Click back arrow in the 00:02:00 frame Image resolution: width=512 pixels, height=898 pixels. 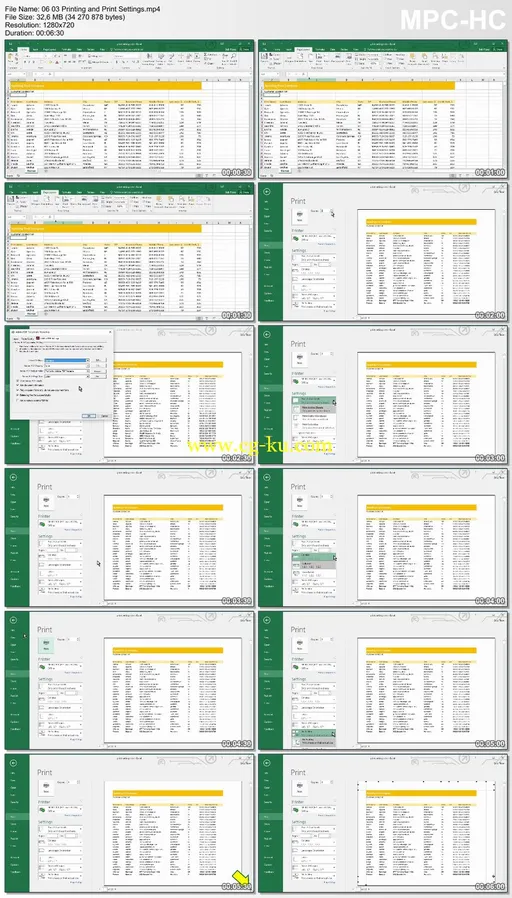[266, 191]
